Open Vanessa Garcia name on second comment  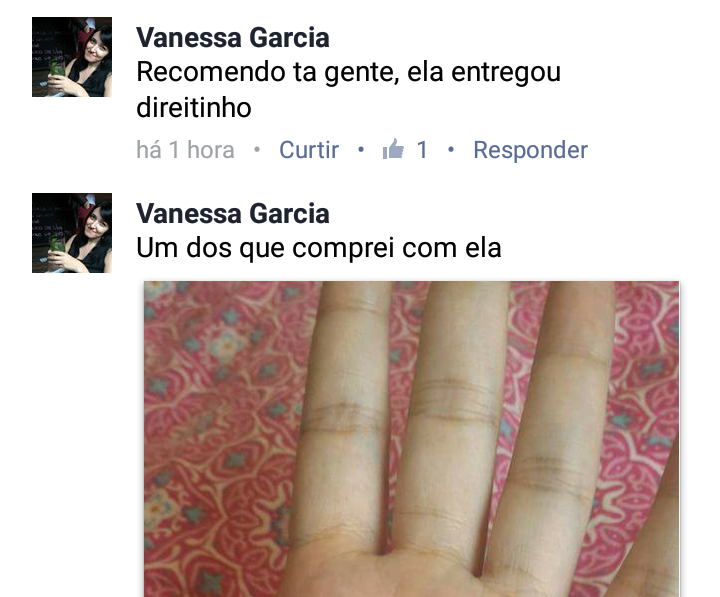tap(233, 213)
